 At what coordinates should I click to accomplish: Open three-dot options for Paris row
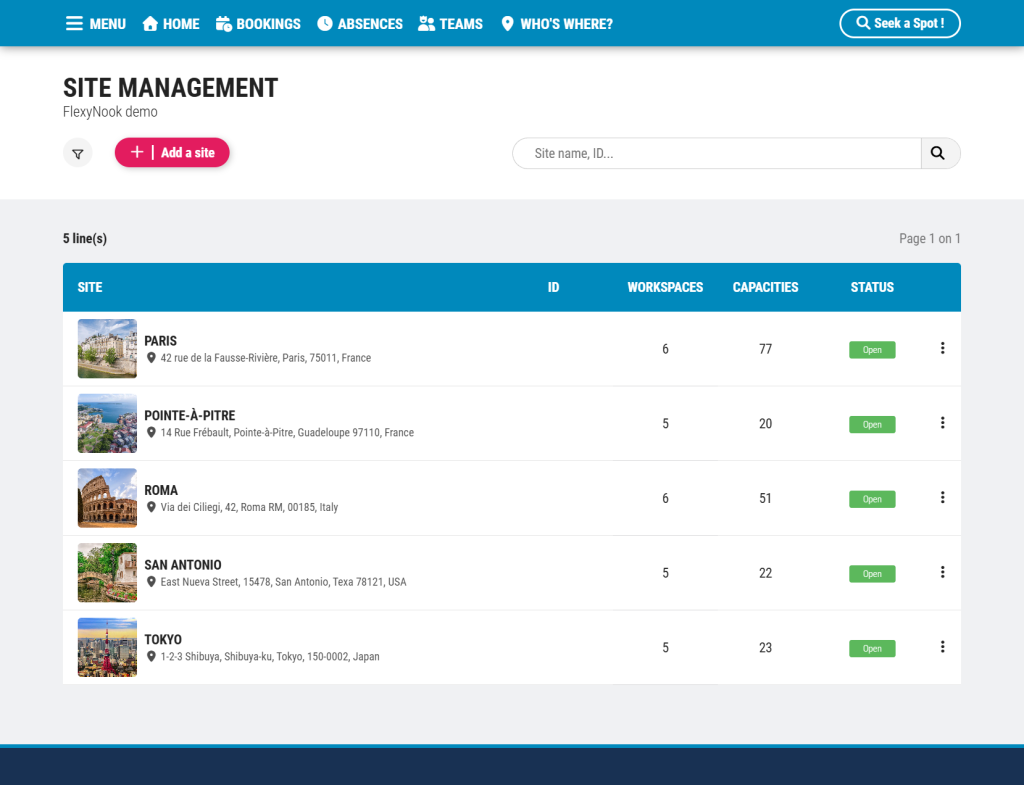(942, 348)
